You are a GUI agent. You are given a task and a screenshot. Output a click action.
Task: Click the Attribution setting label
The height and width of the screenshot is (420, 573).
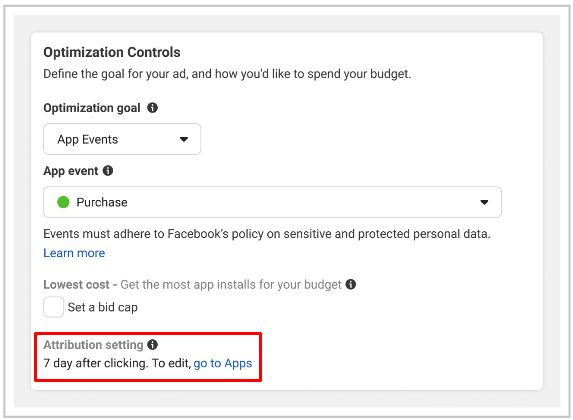93,345
